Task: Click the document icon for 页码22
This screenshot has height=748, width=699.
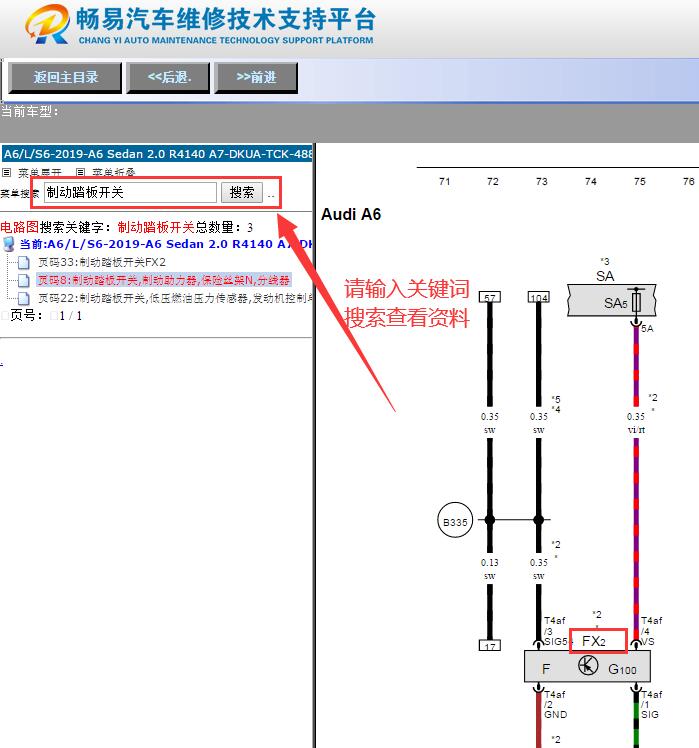Action: [24, 298]
